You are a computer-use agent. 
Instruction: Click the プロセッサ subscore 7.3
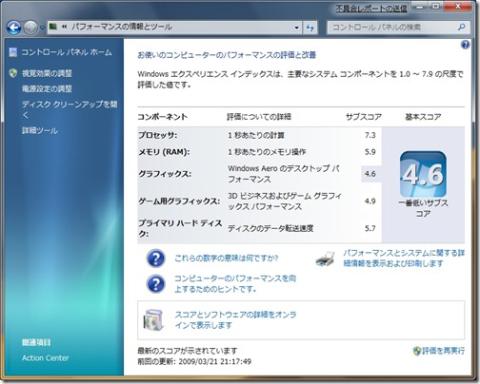pos(370,135)
